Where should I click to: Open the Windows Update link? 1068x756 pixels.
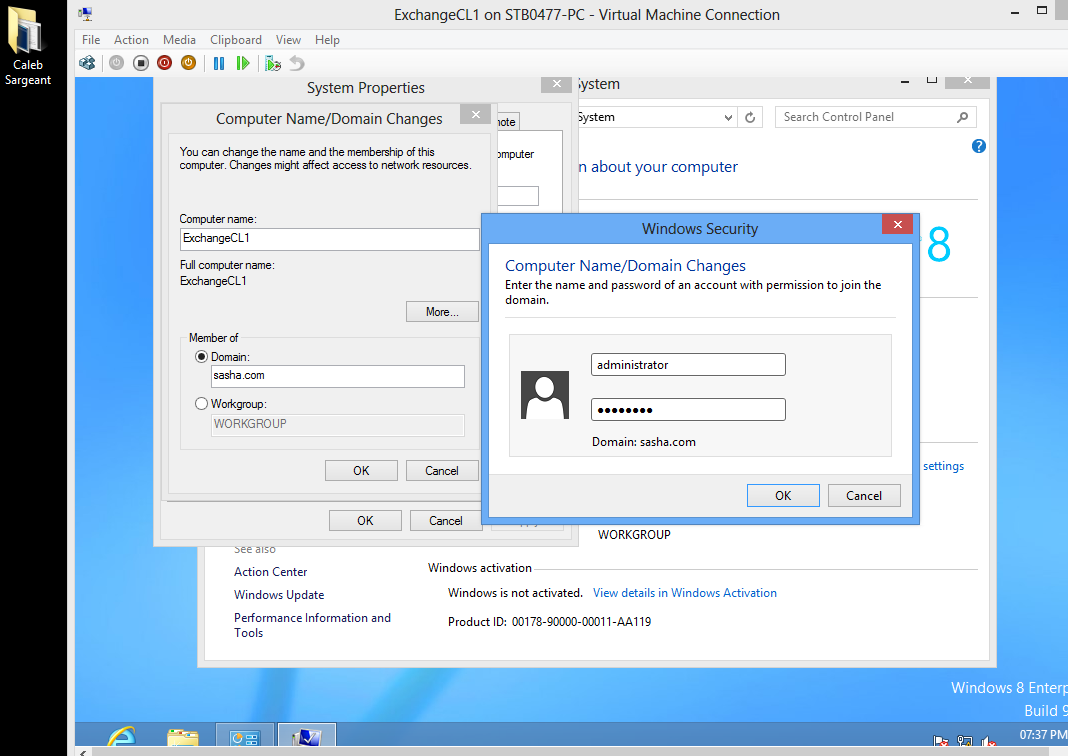pos(279,595)
